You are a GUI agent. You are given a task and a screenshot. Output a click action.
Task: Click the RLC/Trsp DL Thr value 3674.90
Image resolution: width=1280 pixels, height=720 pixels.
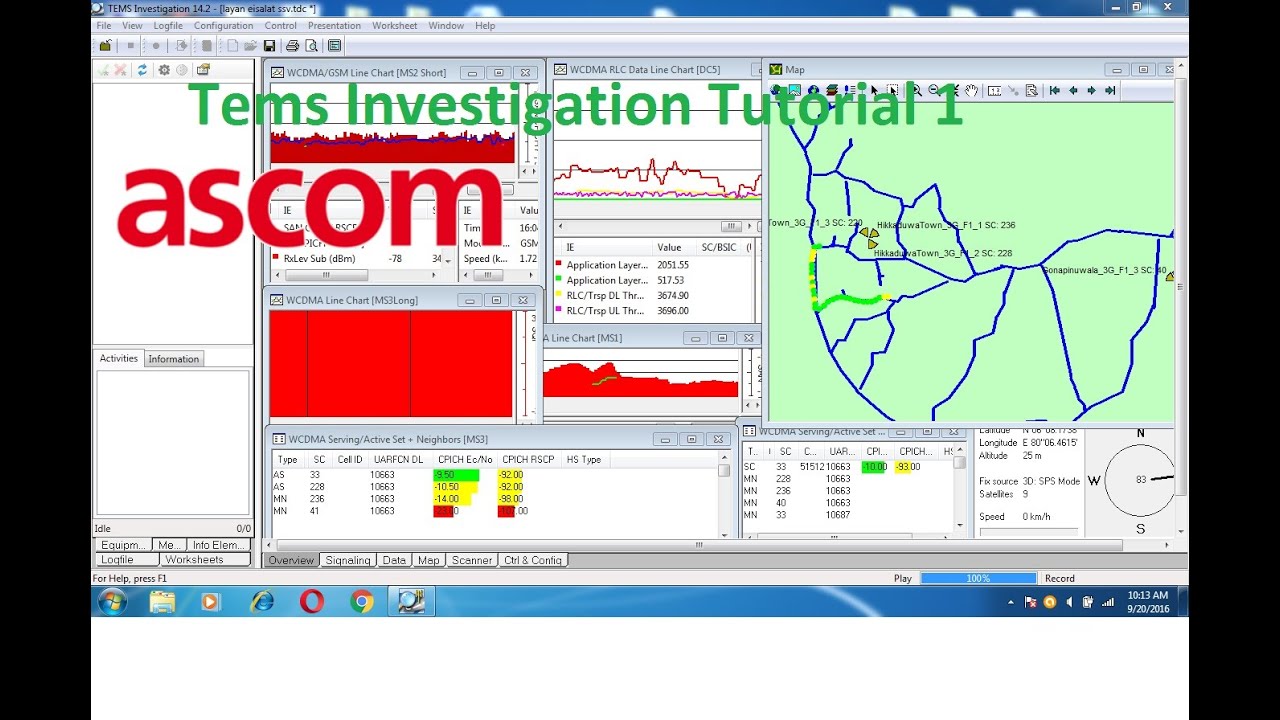click(x=673, y=296)
